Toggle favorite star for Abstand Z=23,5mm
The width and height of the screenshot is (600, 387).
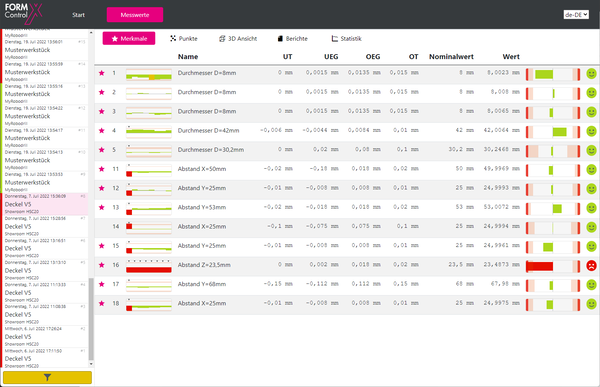(x=101, y=265)
